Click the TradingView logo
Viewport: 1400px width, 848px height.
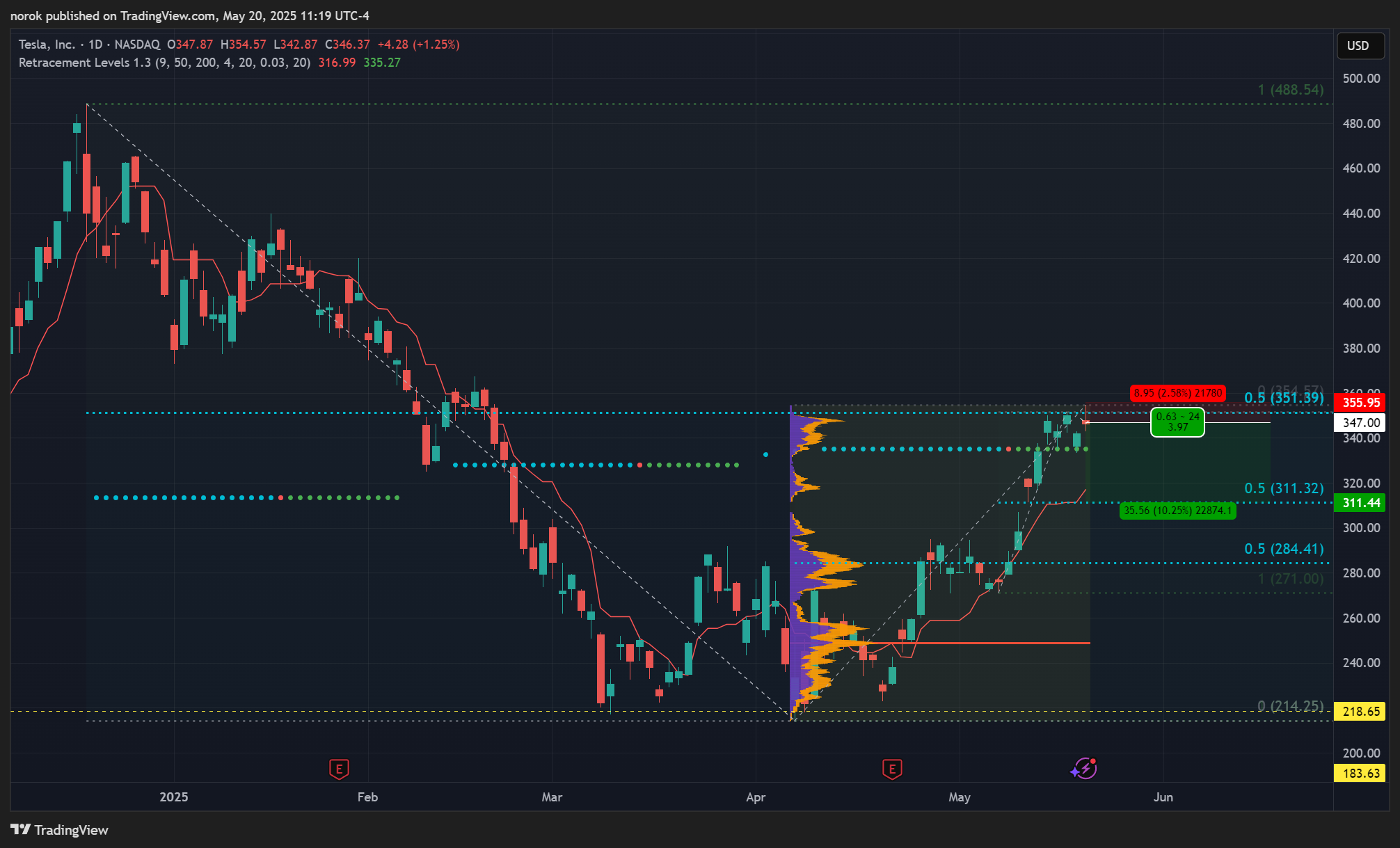(60, 830)
